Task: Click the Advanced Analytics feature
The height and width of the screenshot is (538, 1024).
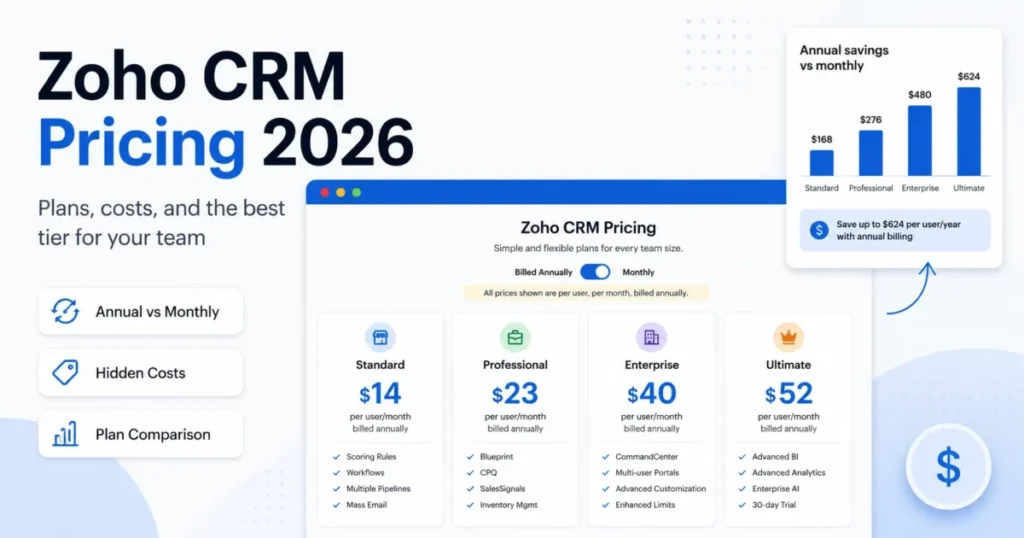Action: coord(788,472)
